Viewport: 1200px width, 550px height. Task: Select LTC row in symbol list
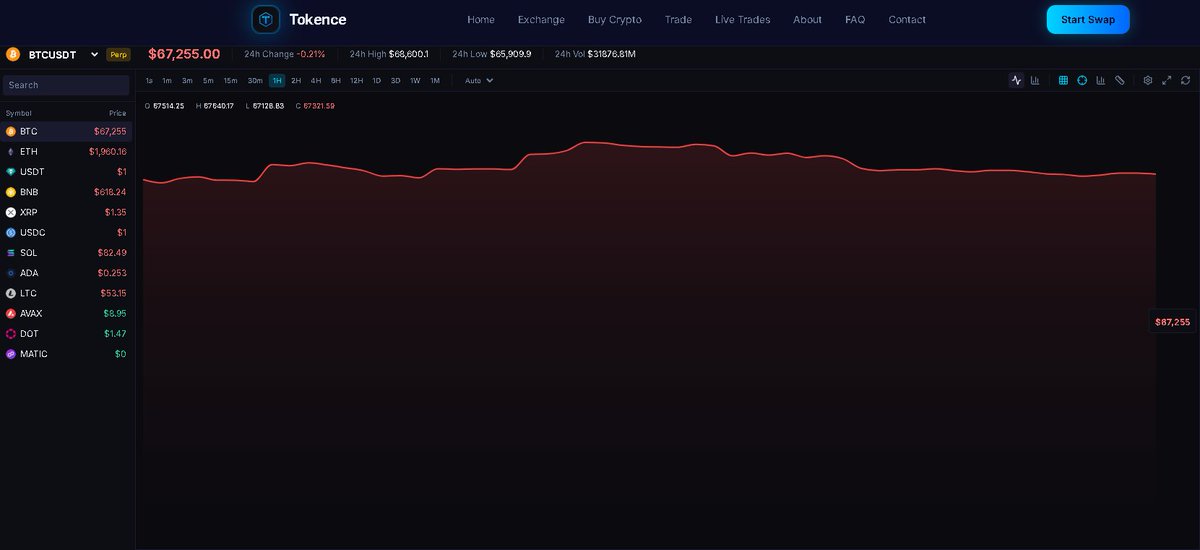point(66,293)
